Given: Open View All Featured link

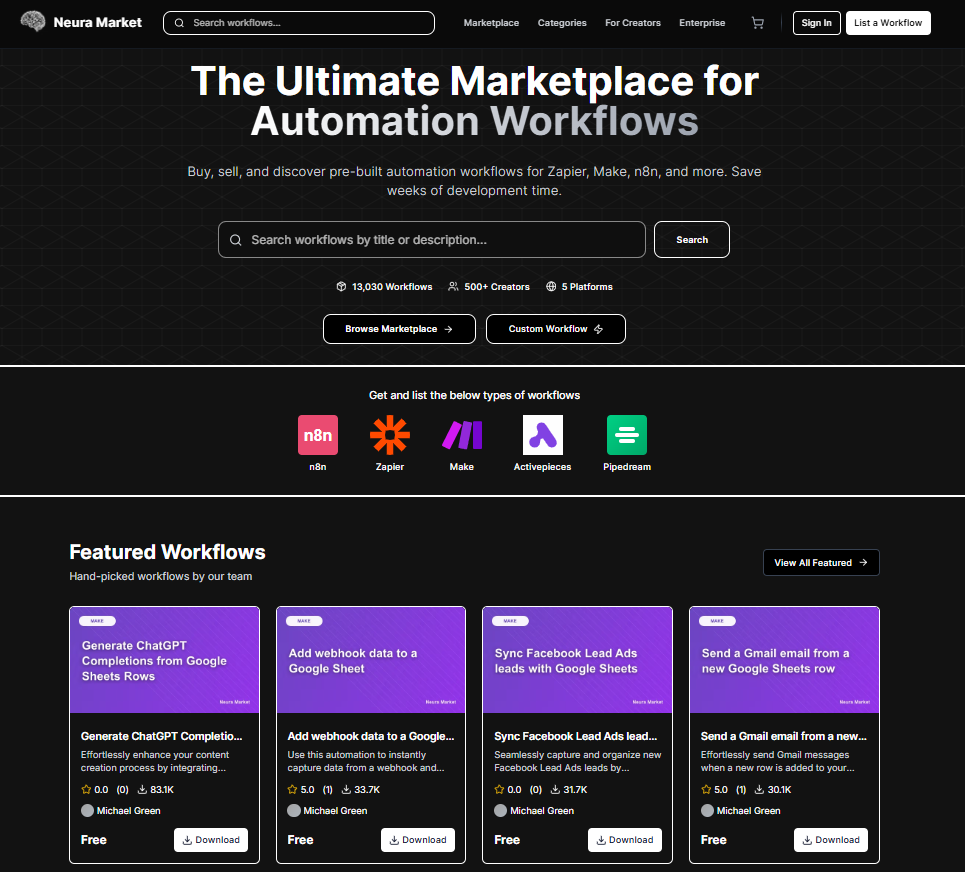Looking at the screenshot, I should (x=821, y=562).
